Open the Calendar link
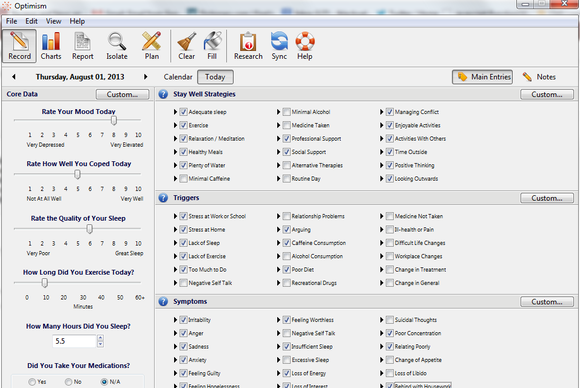Viewport: 580px width, 388px height. pyautogui.click(x=178, y=77)
